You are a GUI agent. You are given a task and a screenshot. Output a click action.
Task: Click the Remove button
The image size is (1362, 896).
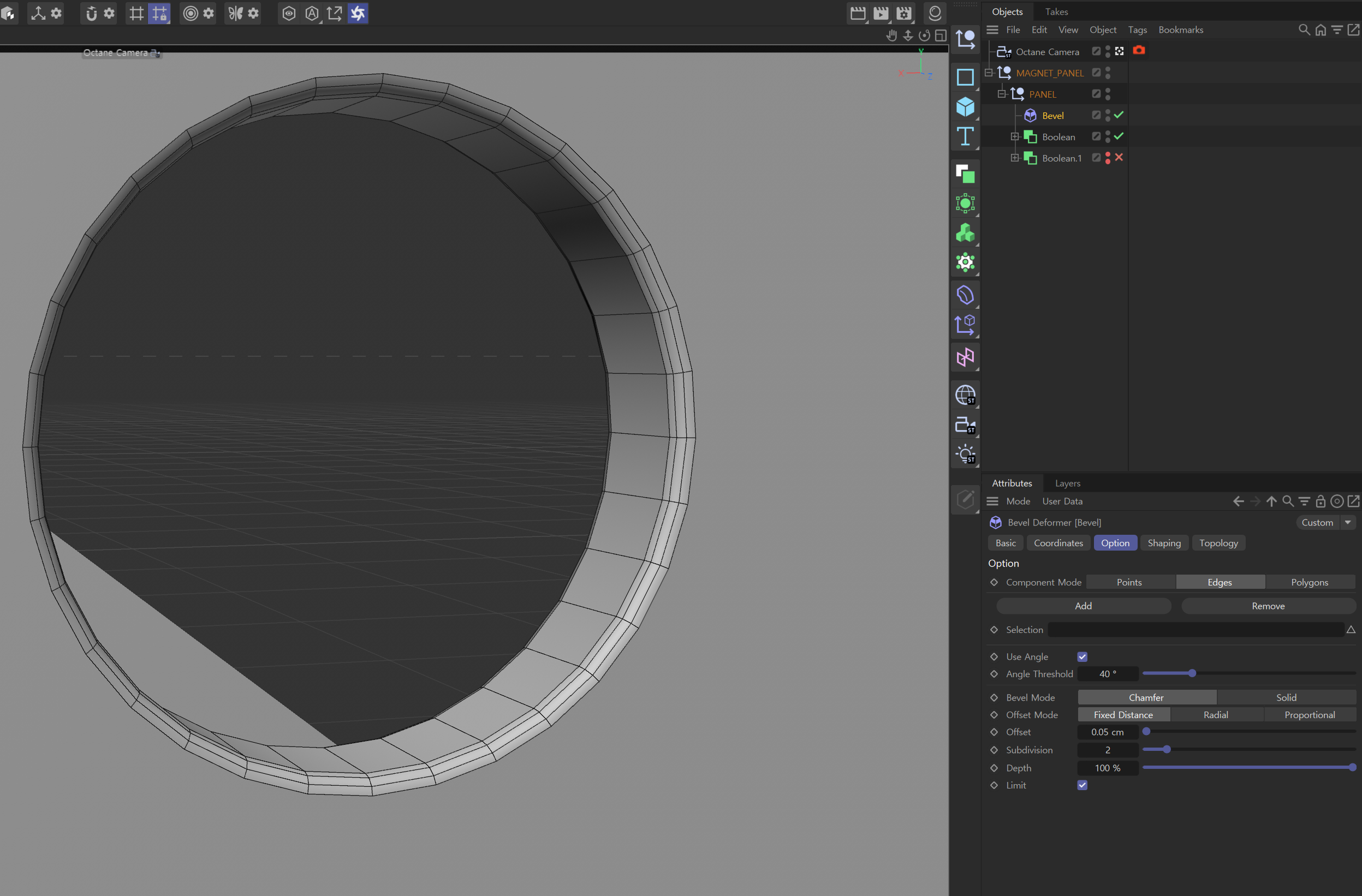[1268, 606]
